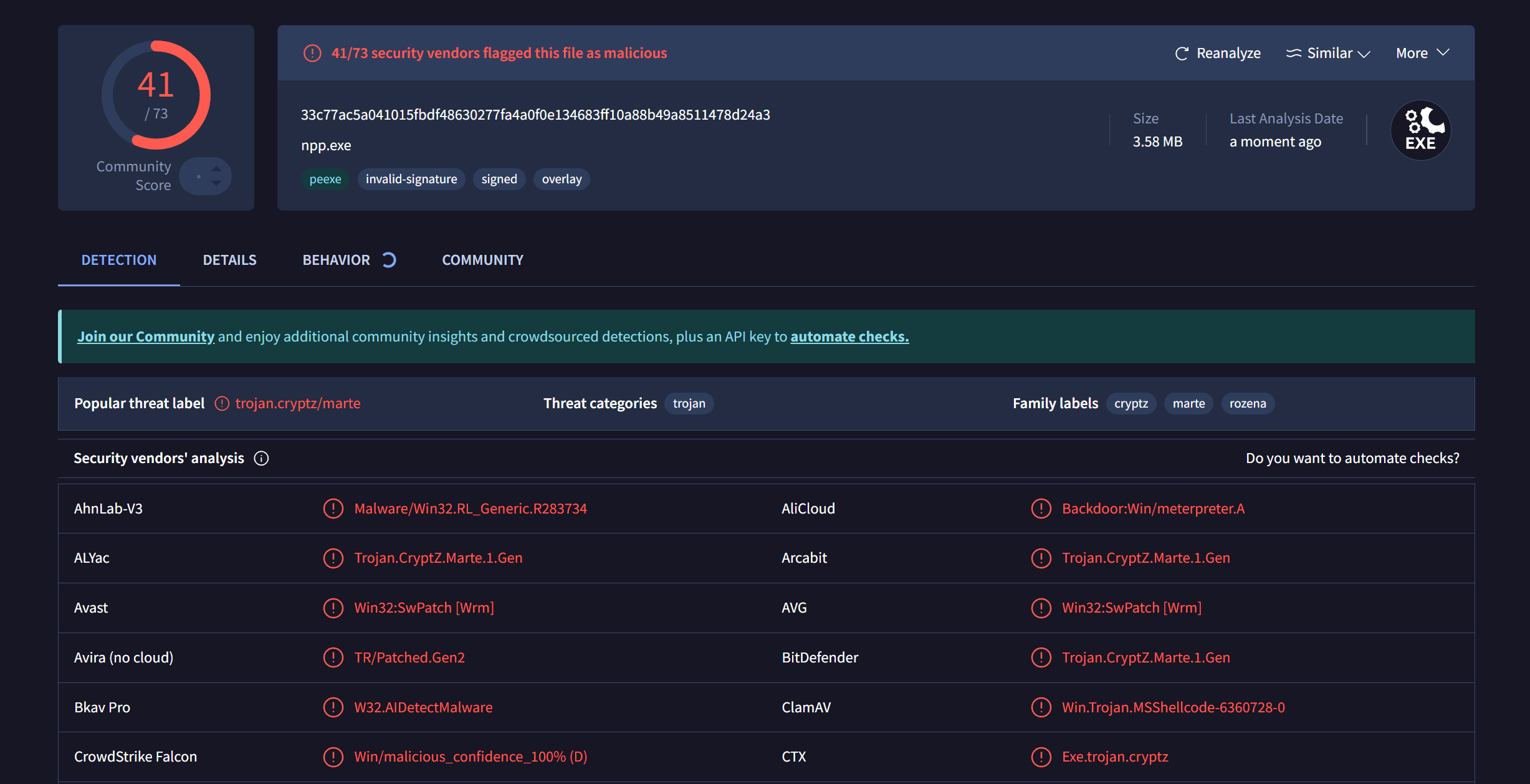Click the Join our Community link
The height and width of the screenshot is (784, 1530).
(x=146, y=337)
